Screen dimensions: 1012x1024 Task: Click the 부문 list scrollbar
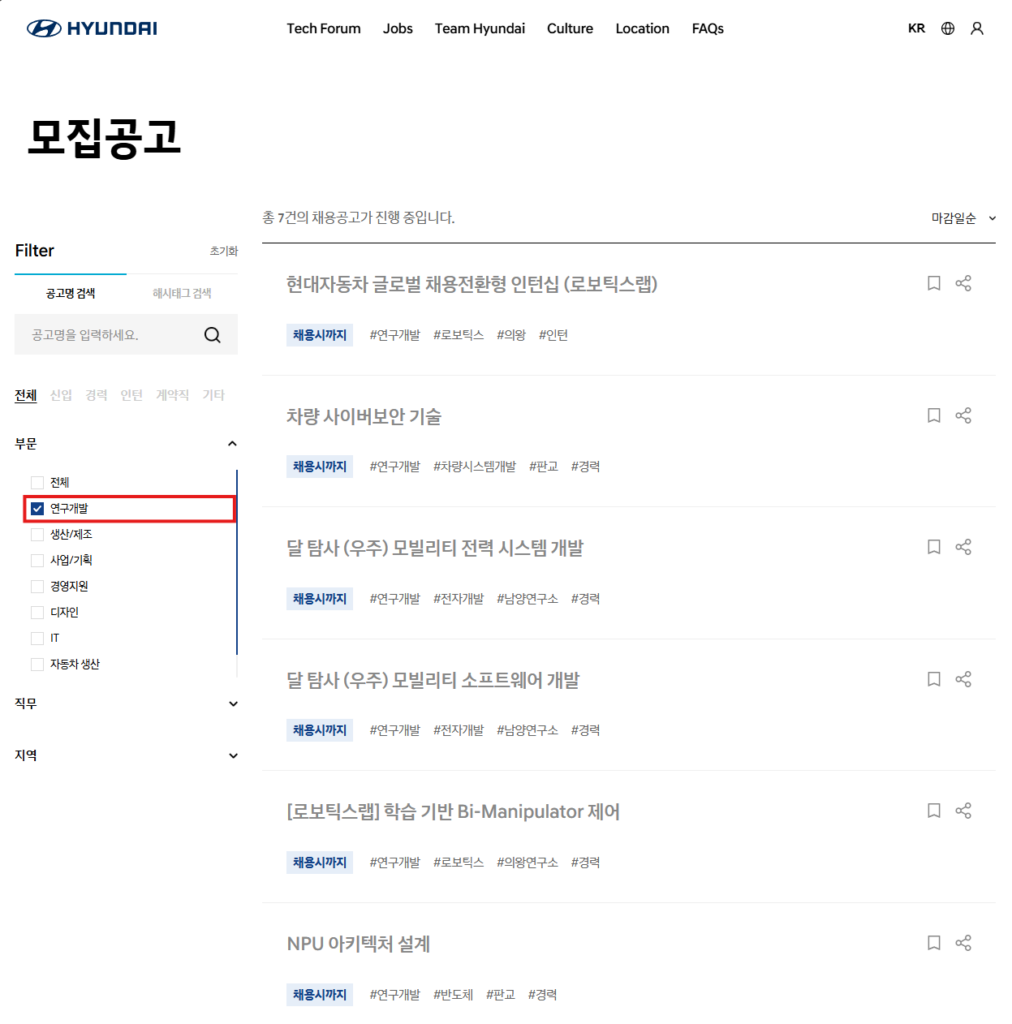pyautogui.click(x=236, y=562)
